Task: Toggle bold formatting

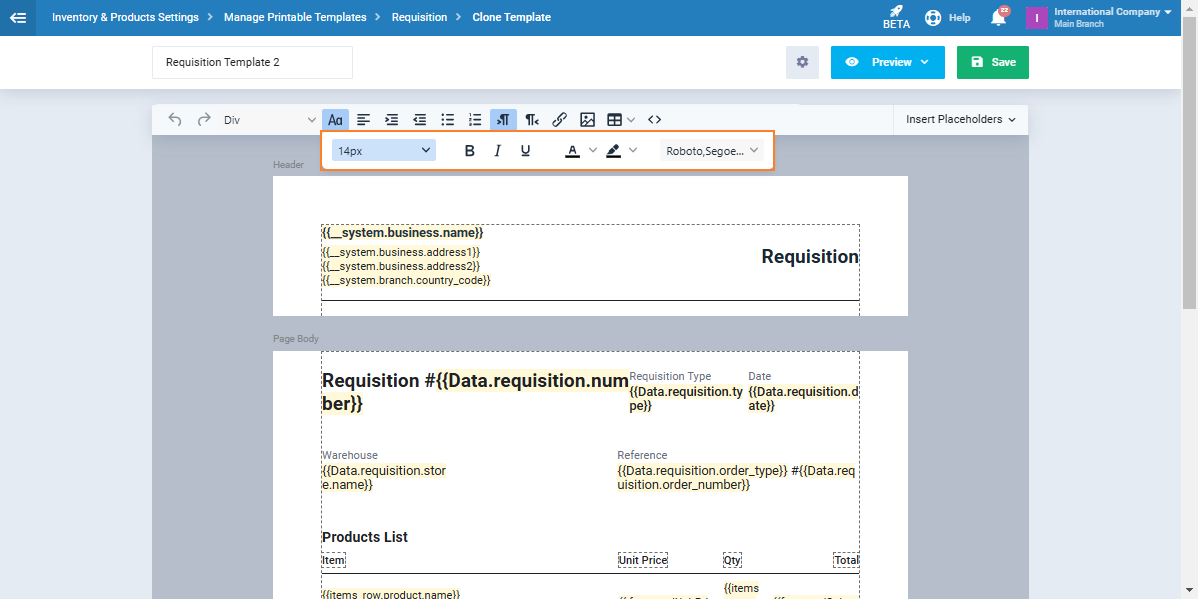Action: (x=470, y=151)
